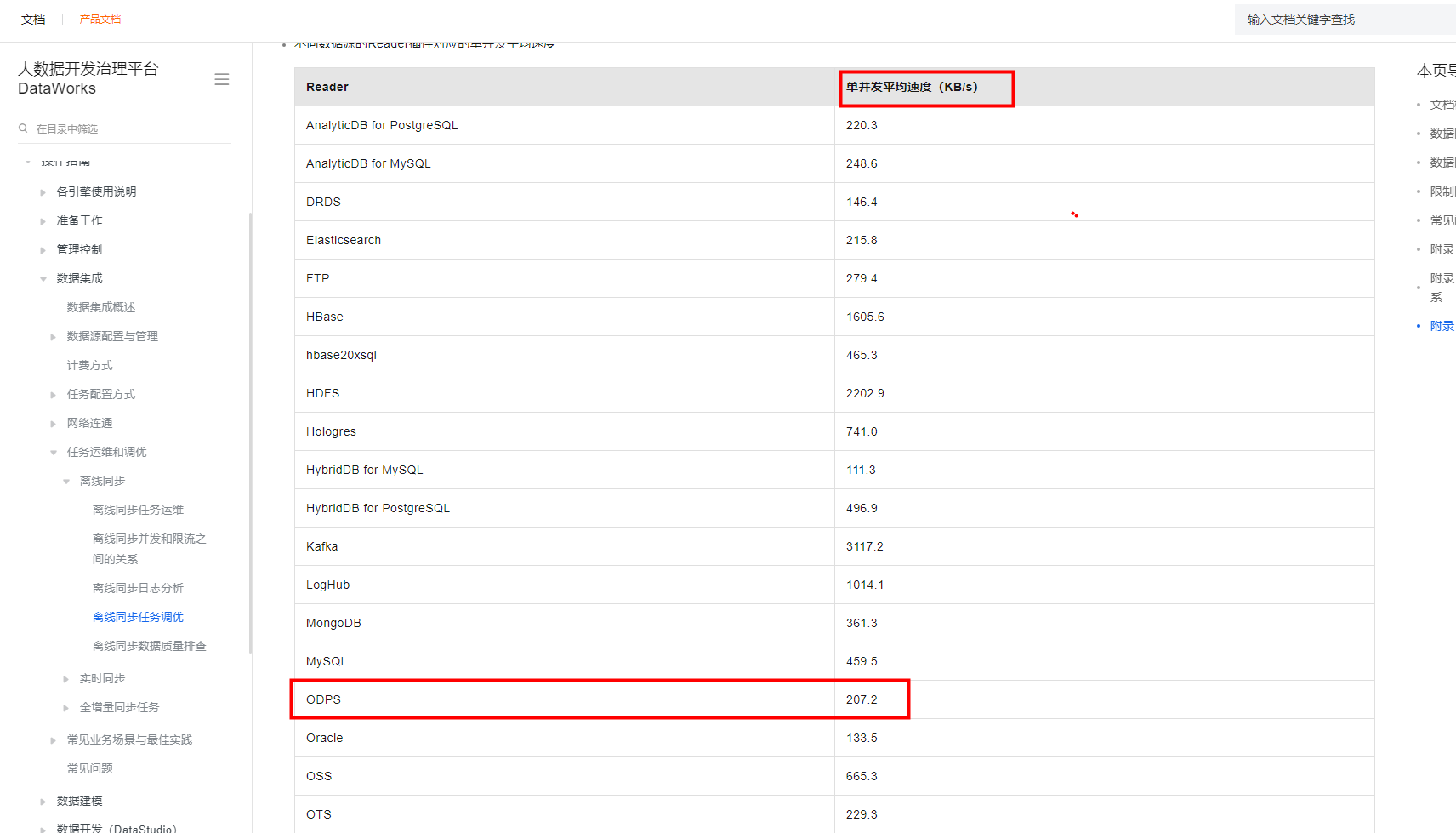Click the AnalyticDB for MySQL cell
1456x833 pixels.
565,163
